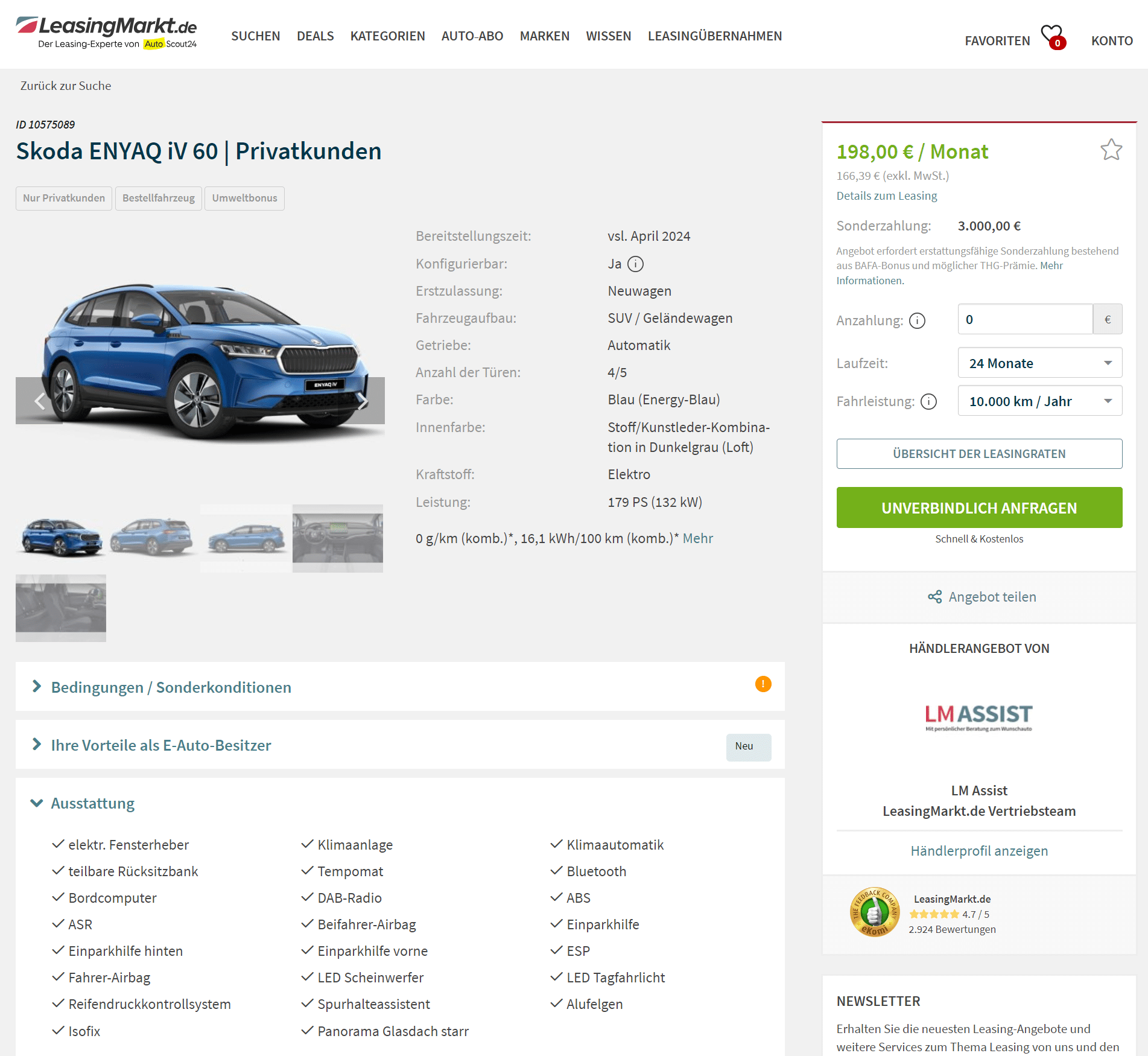Open the Fahrleistung 10.000 km dropdown
This screenshot has width=1148, height=1056.
point(1039,401)
